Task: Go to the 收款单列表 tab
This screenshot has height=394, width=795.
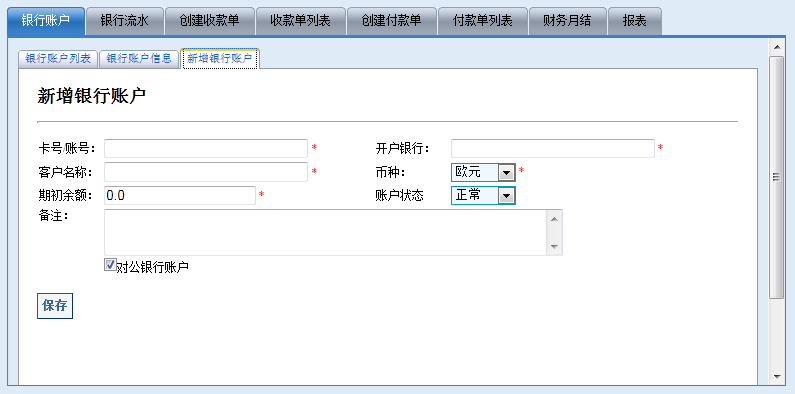Action: pos(301,21)
